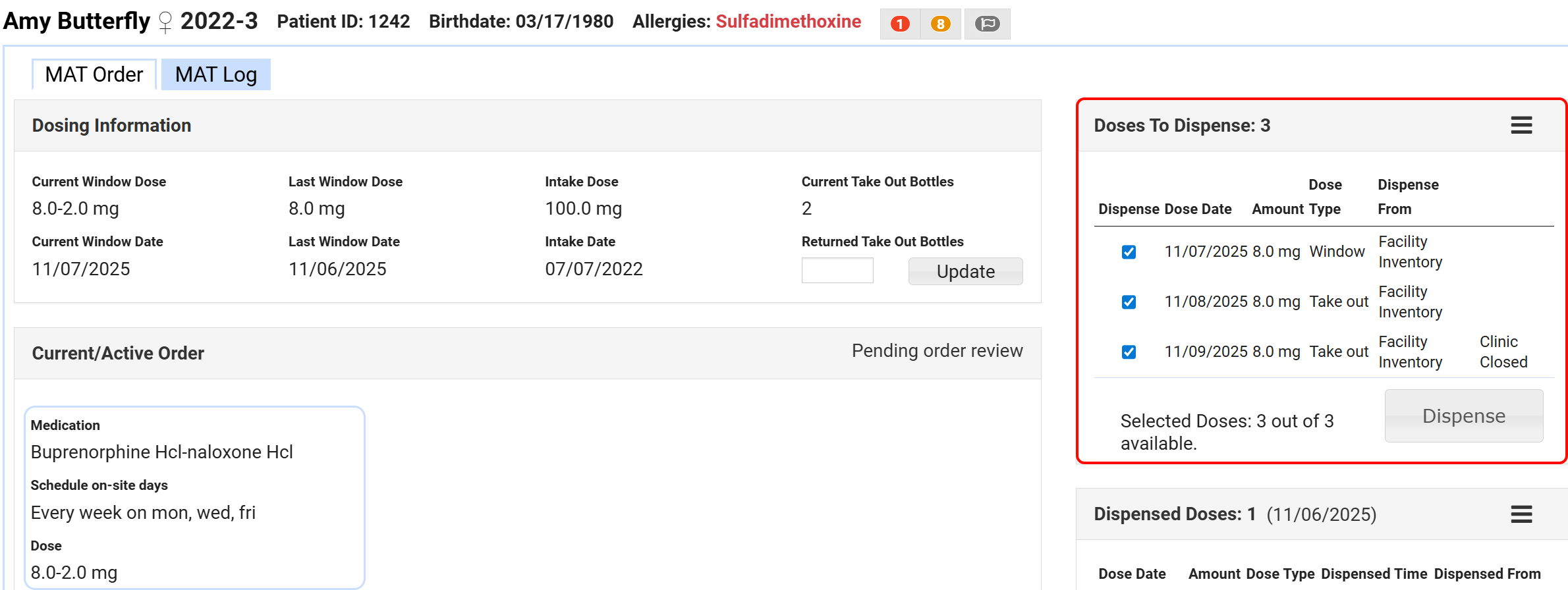Open the Dispensed Doses hamburger menu
Viewport: 1568px width, 590px height.
tap(1521, 514)
